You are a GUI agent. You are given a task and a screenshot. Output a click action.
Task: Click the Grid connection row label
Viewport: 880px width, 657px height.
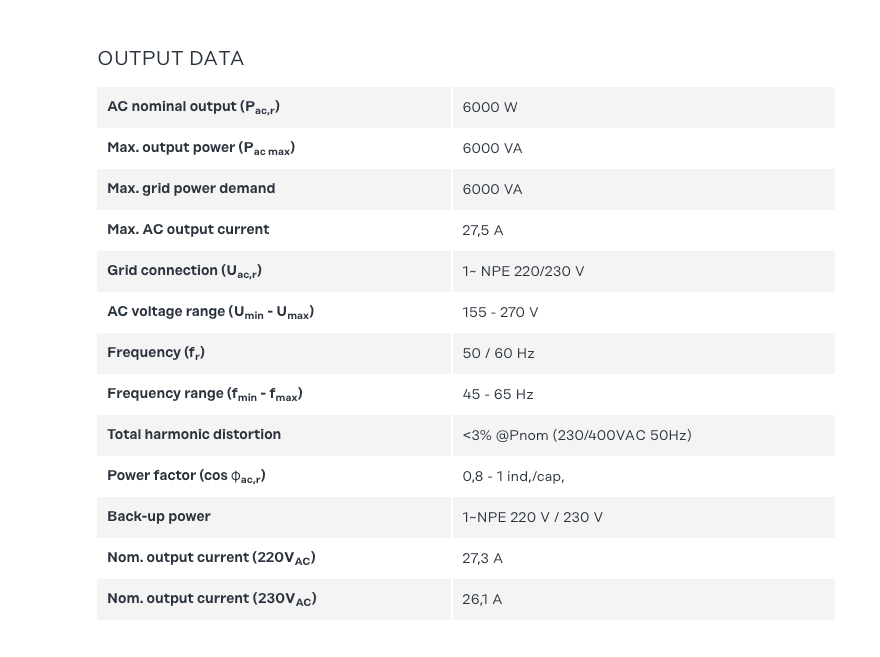tap(184, 271)
